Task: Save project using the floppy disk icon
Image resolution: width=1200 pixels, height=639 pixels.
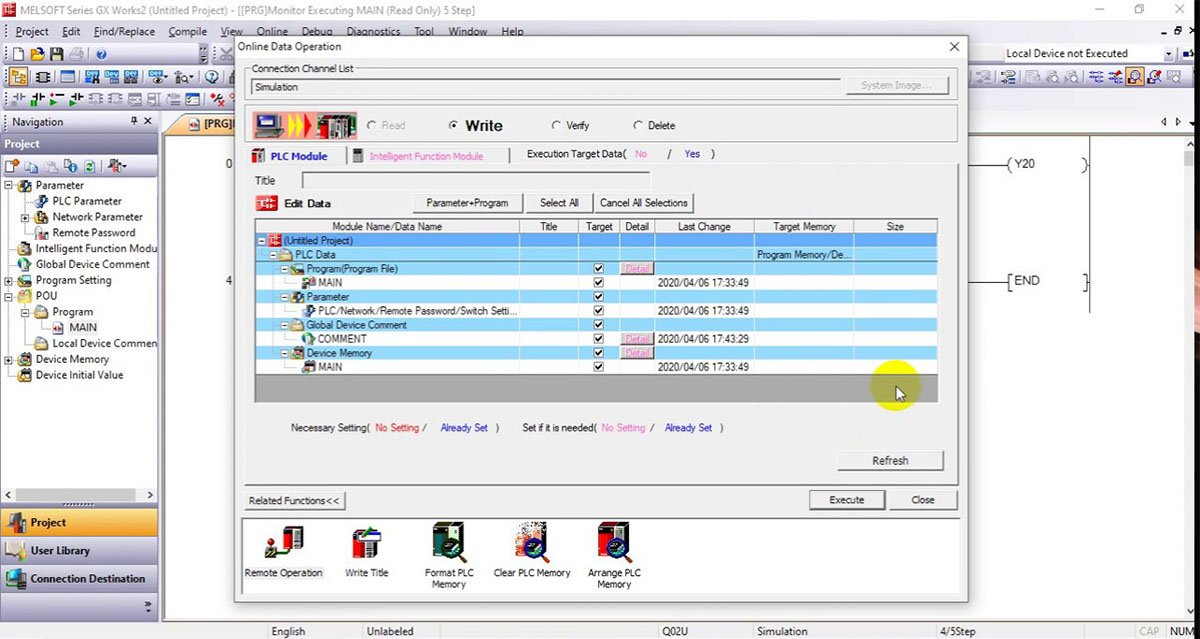Action: tap(56, 54)
